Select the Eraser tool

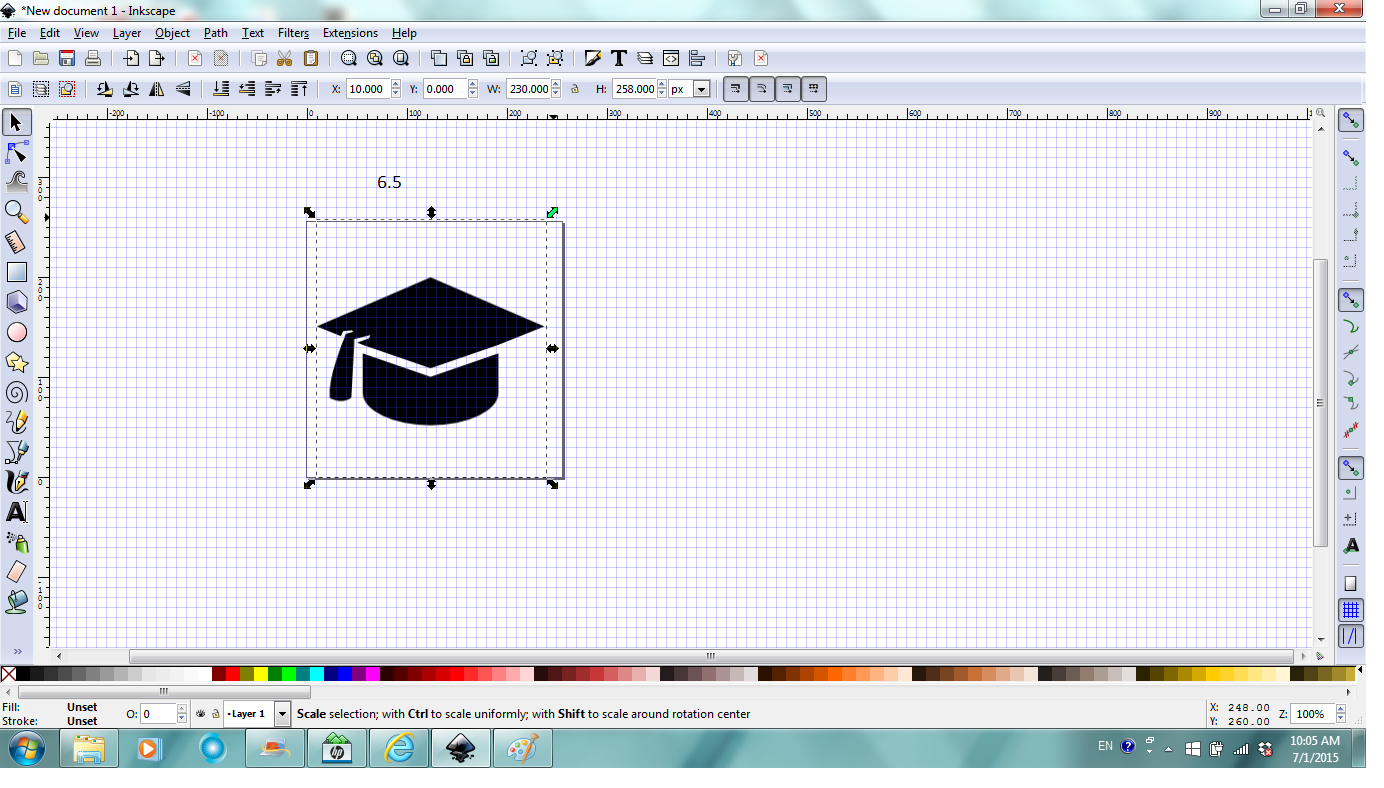17,572
